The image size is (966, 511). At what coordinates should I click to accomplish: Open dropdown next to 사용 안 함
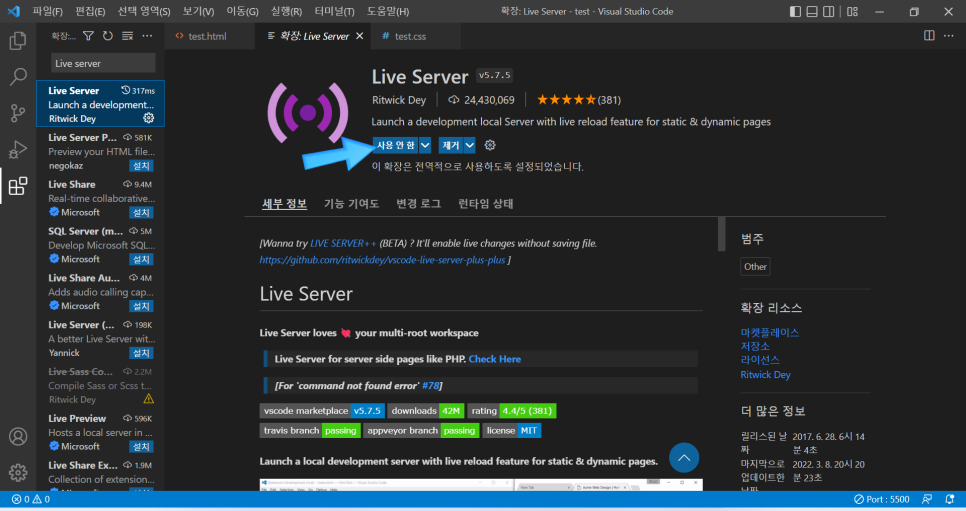(425, 145)
